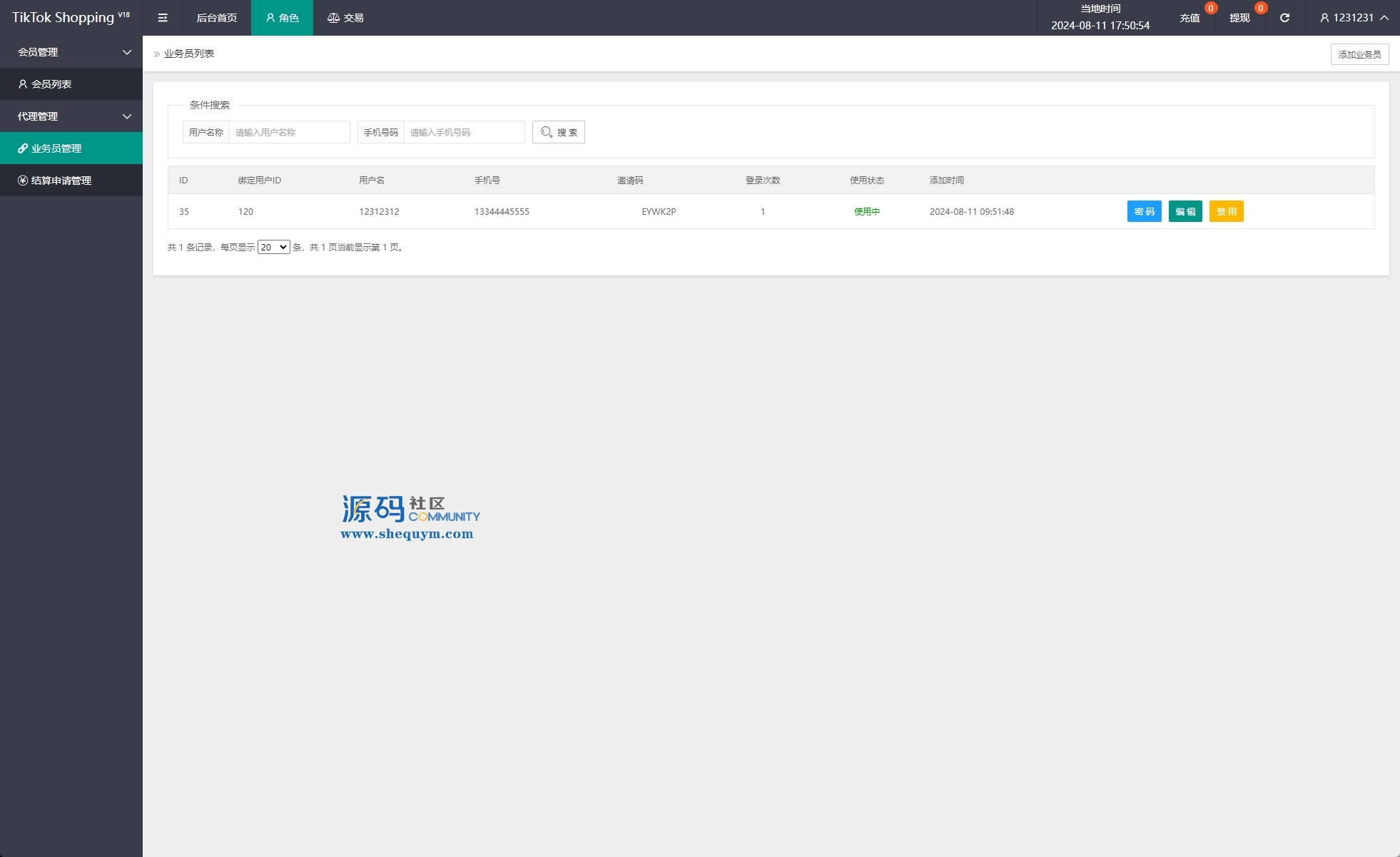Open 结算申请管理 in the sidebar
1400x857 pixels.
(x=71, y=181)
